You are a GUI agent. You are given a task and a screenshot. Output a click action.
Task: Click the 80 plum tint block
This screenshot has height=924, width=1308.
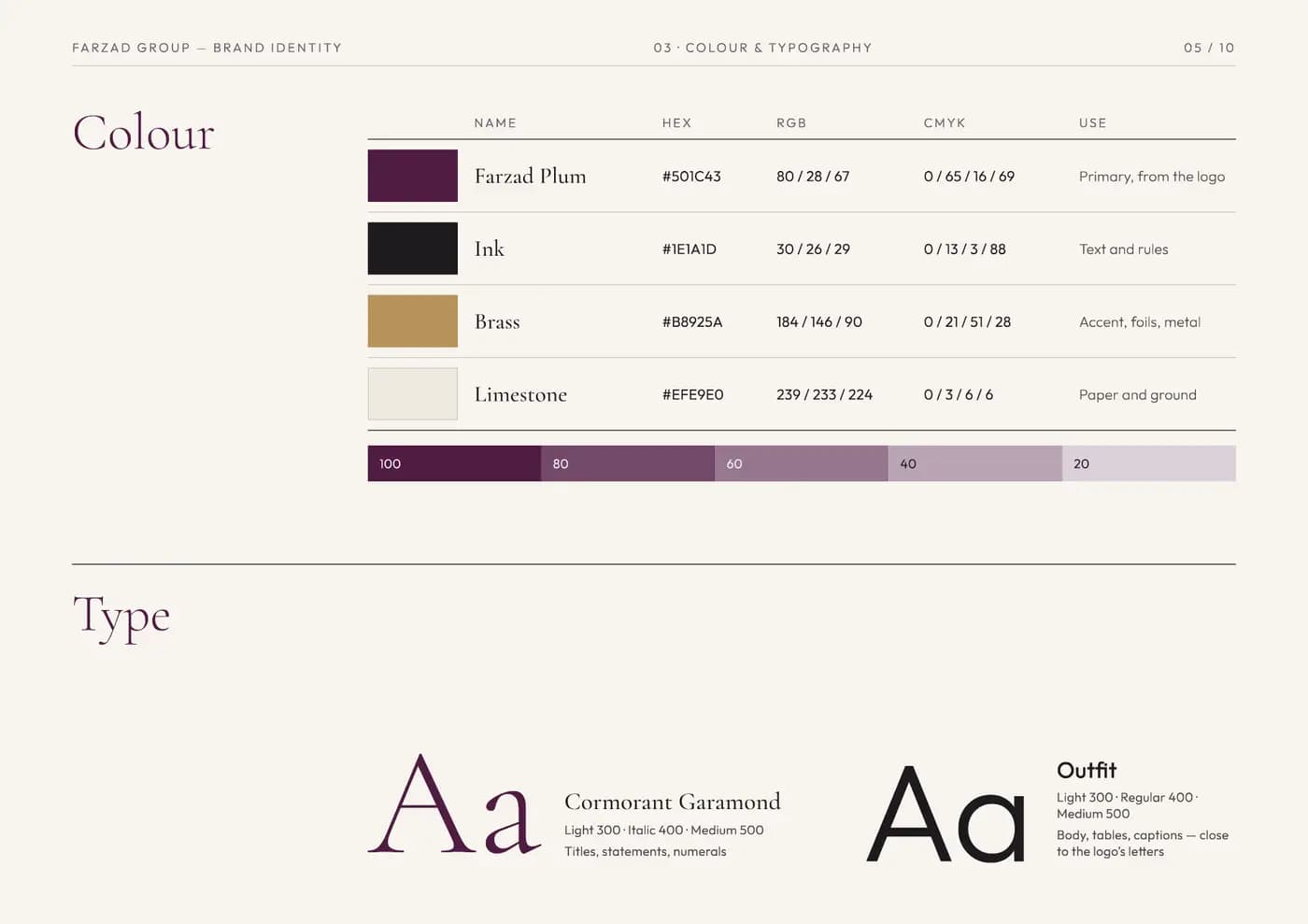coord(628,463)
